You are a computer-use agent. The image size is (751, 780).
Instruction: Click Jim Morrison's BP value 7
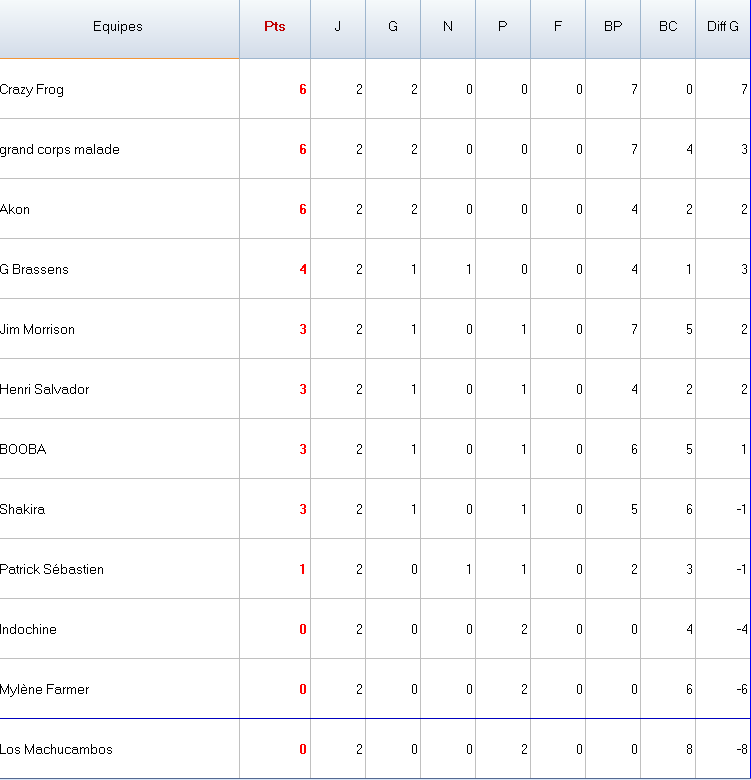[634, 329]
